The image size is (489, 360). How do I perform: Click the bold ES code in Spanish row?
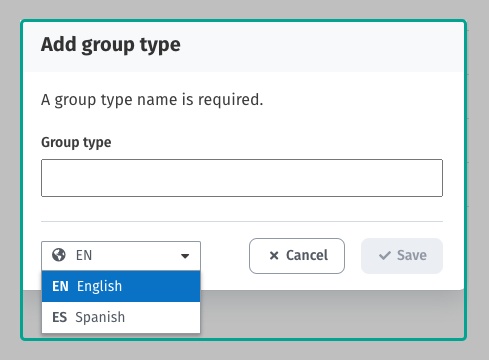60,317
